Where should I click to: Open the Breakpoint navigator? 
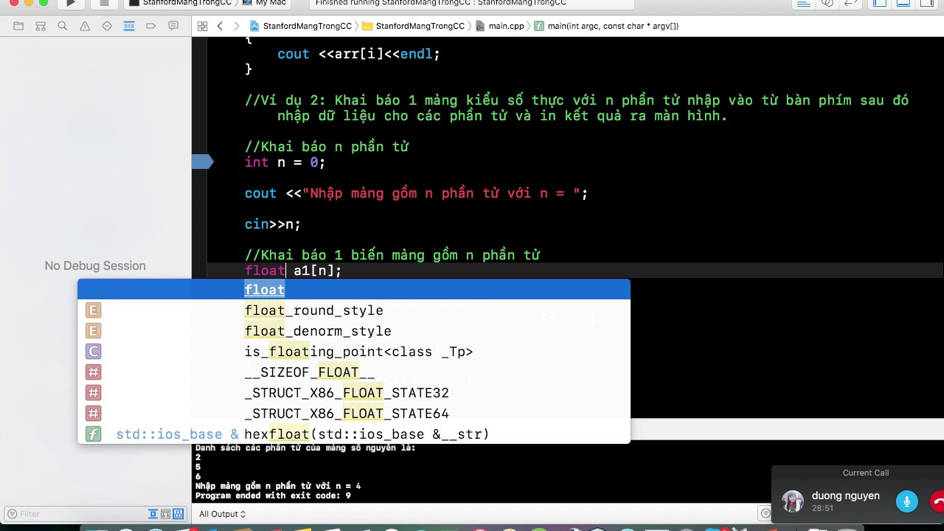pyautogui.click(x=151, y=26)
